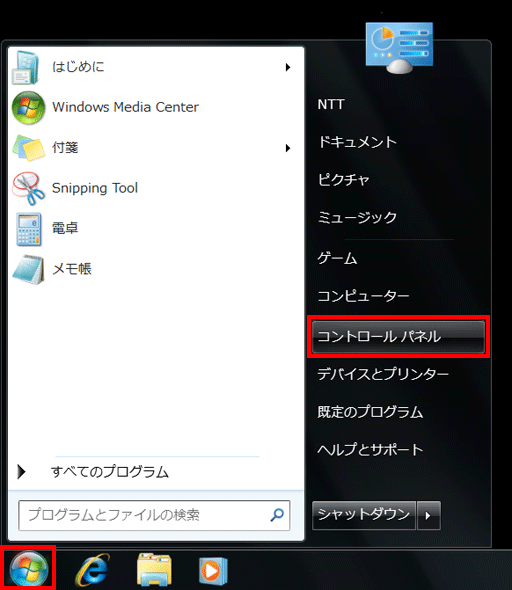Click the magnifier search icon in search box
512x590 pixels.
277,515
